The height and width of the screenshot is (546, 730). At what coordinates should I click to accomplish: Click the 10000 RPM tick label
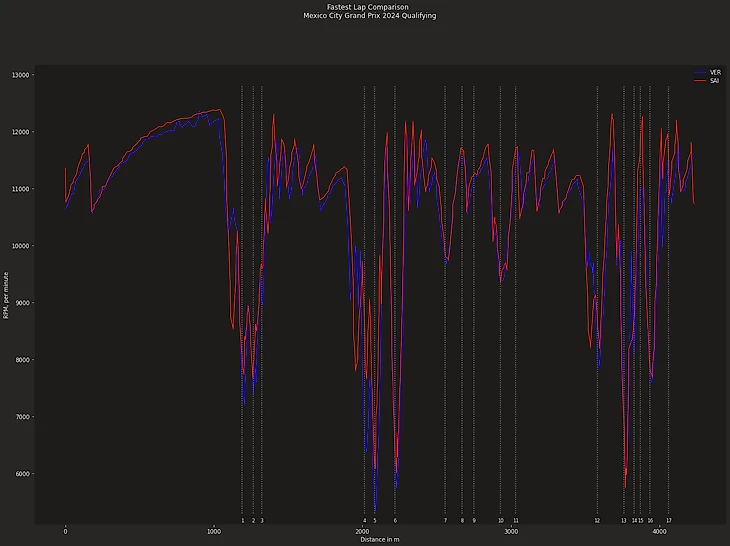pos(20,246)
